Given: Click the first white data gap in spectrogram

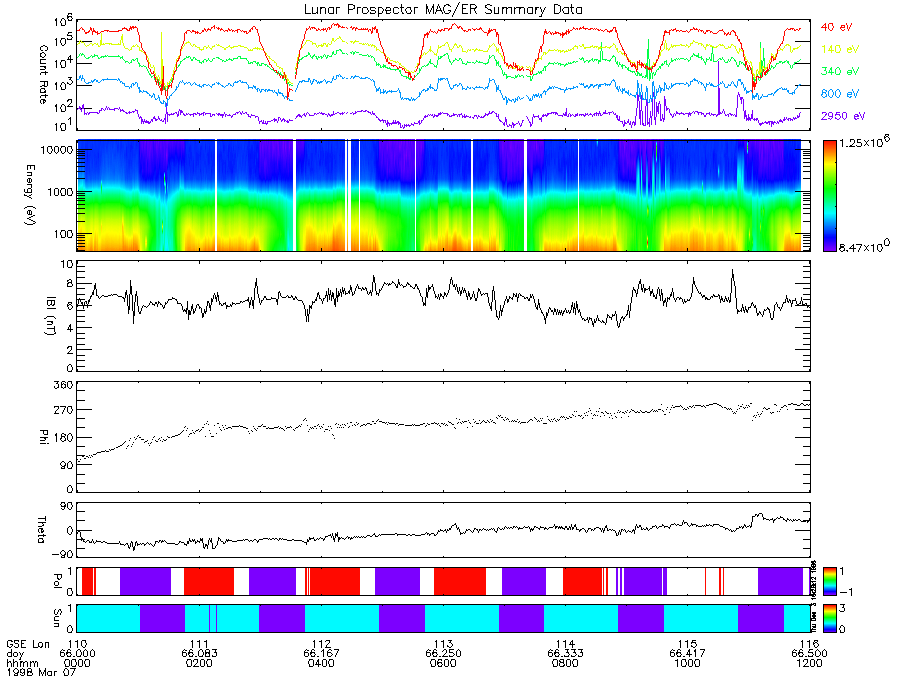Looking at the screenshot, I should point(216,196).
